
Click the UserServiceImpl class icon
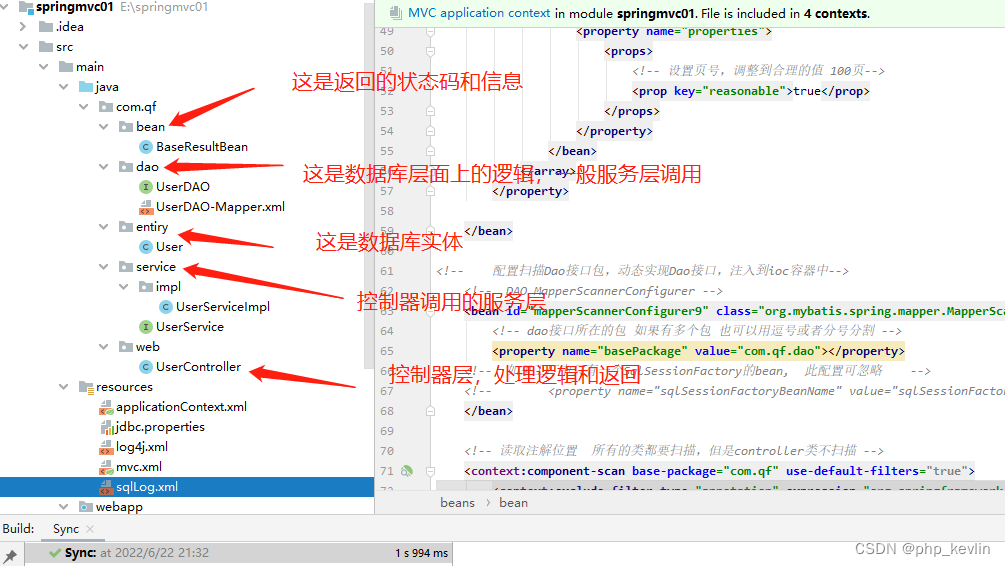(x=165, y=307)
